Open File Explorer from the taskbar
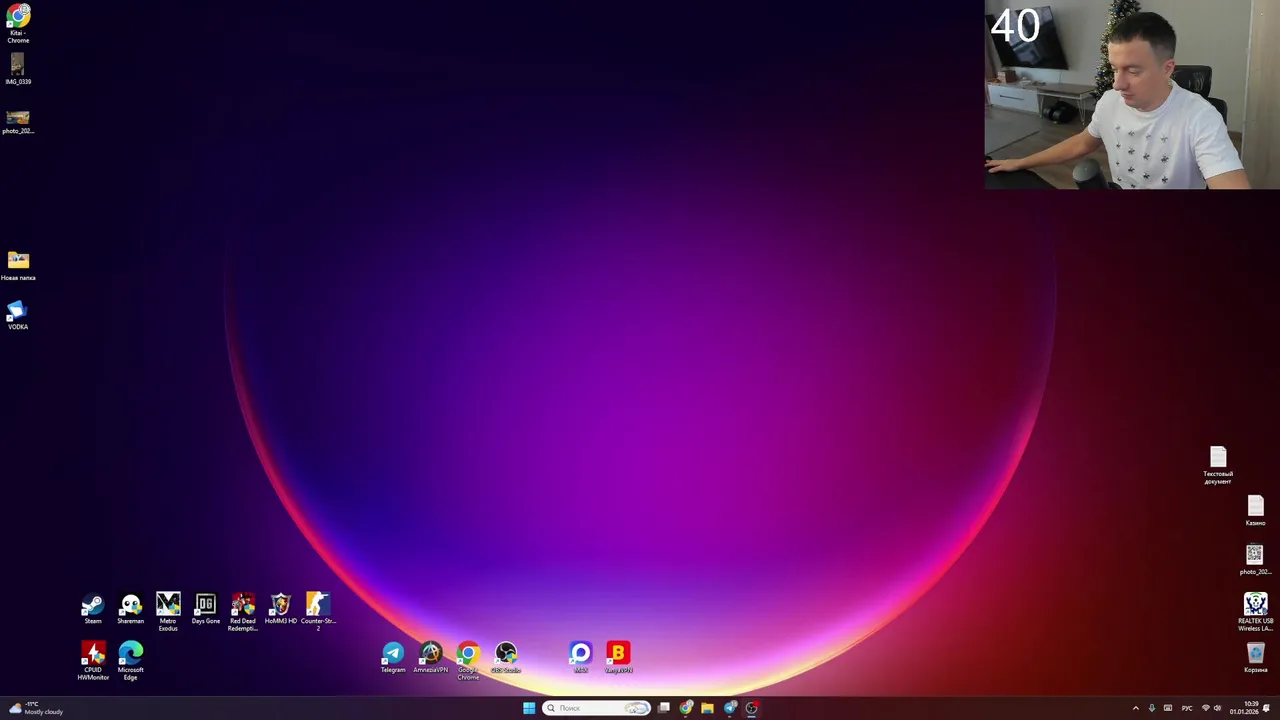 pyautogui.click(x=707, y=708)
